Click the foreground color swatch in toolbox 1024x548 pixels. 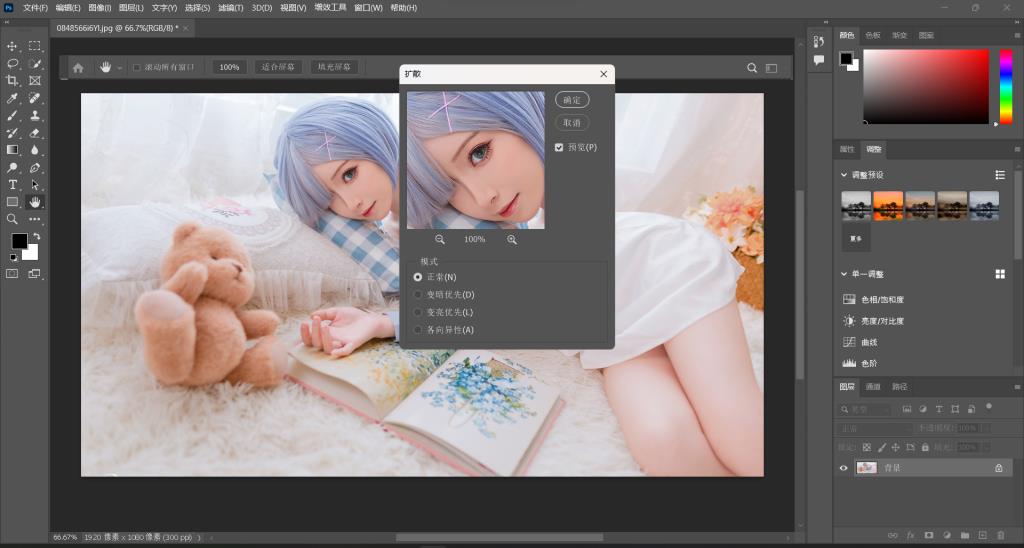(x=20, y=241)
